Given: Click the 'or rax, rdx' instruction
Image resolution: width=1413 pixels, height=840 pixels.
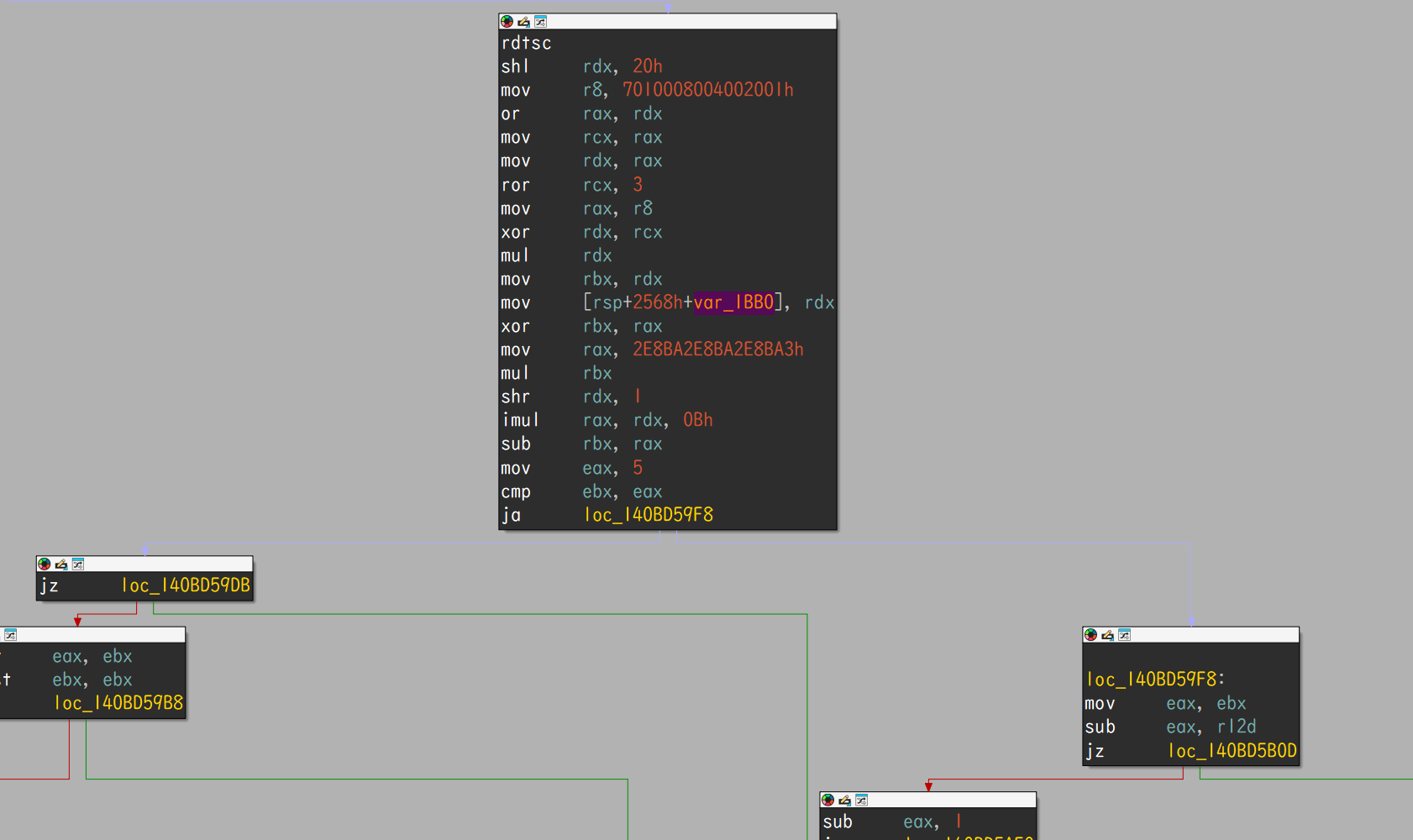Looking at the screenshot, I should coord(581,113).
